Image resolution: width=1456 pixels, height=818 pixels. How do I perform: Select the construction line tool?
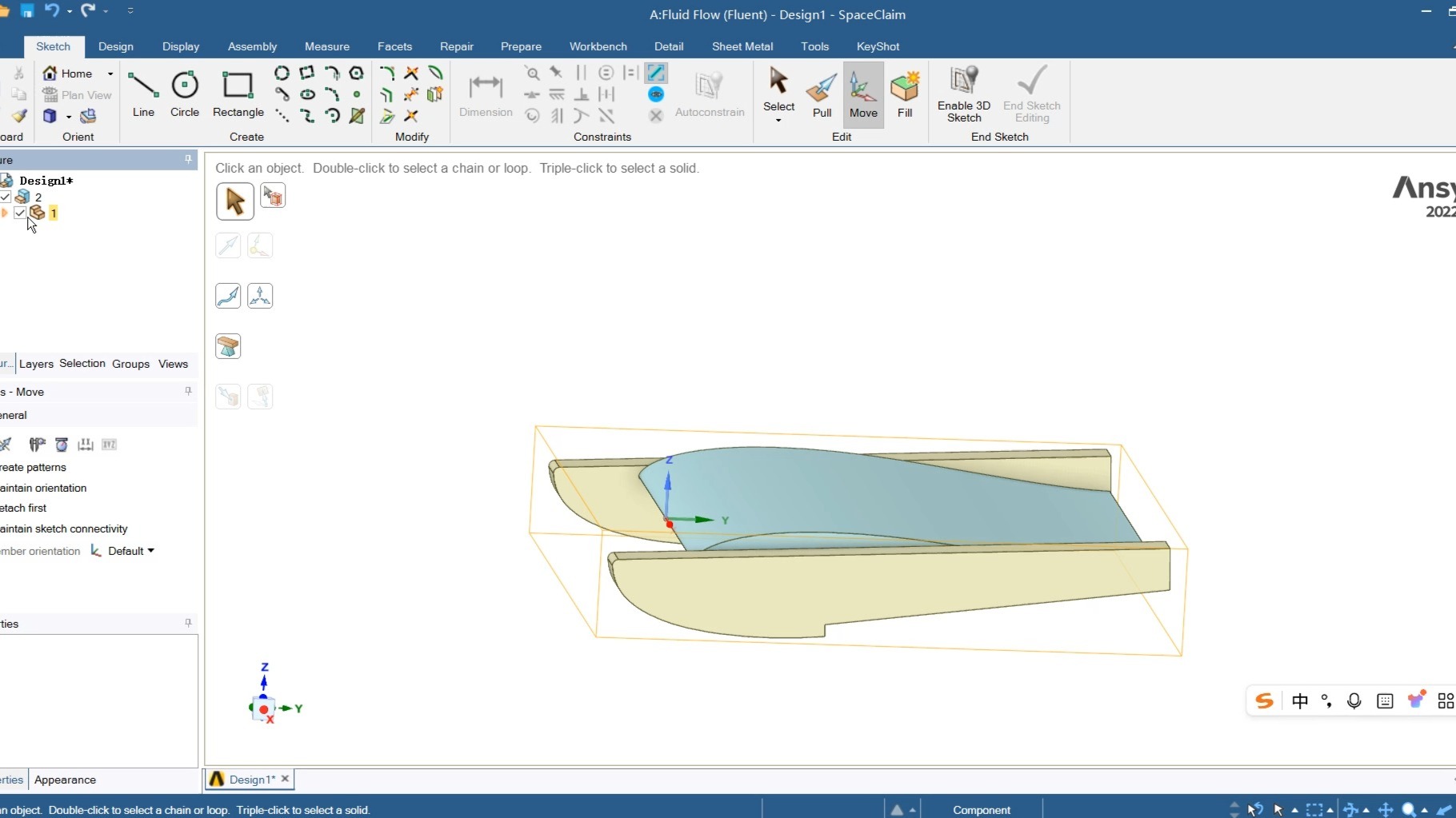pos(282,116)
